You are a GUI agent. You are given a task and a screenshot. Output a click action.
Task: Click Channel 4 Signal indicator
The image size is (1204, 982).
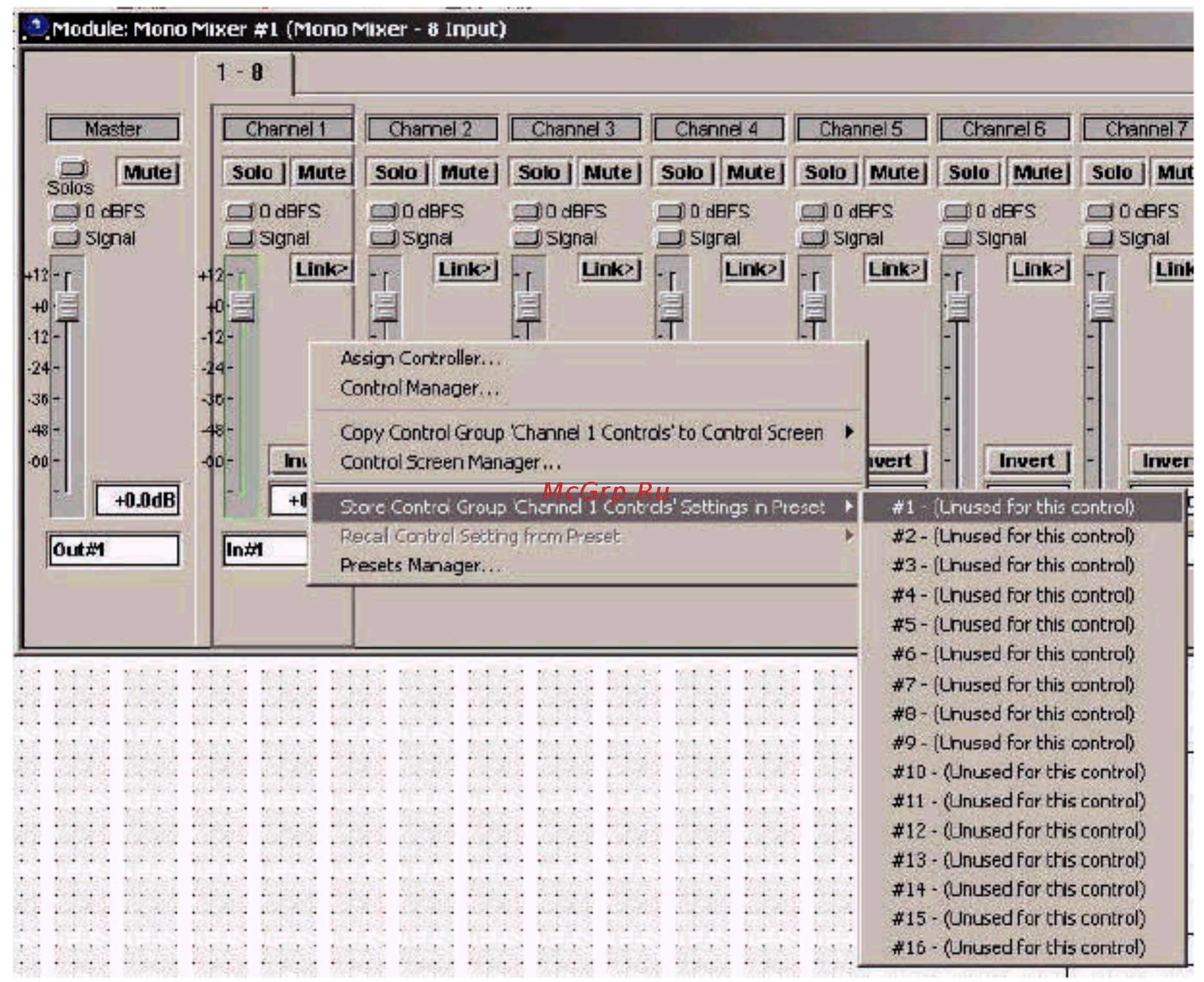670,238
